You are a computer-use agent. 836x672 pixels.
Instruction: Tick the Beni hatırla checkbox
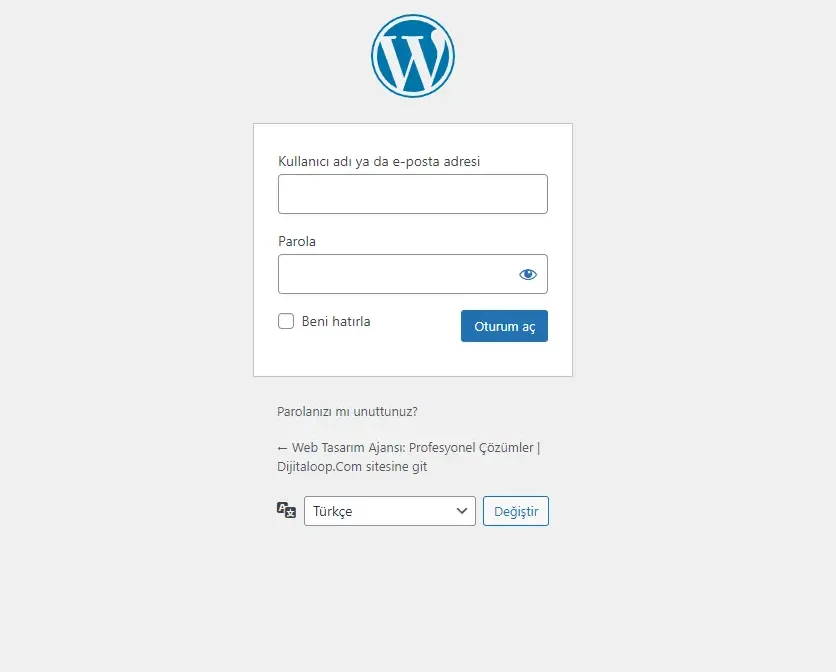click(286, 321)
